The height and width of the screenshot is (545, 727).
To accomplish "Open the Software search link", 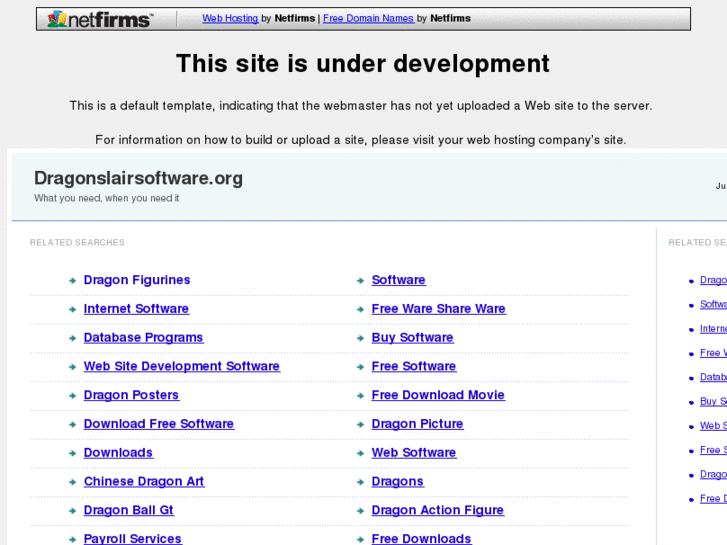I will [399, 280].
